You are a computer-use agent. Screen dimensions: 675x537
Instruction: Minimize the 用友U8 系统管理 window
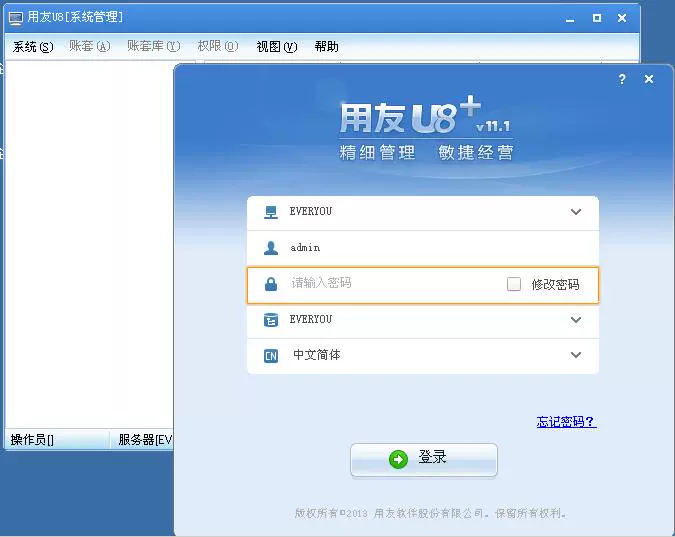[x=570, y=19]
